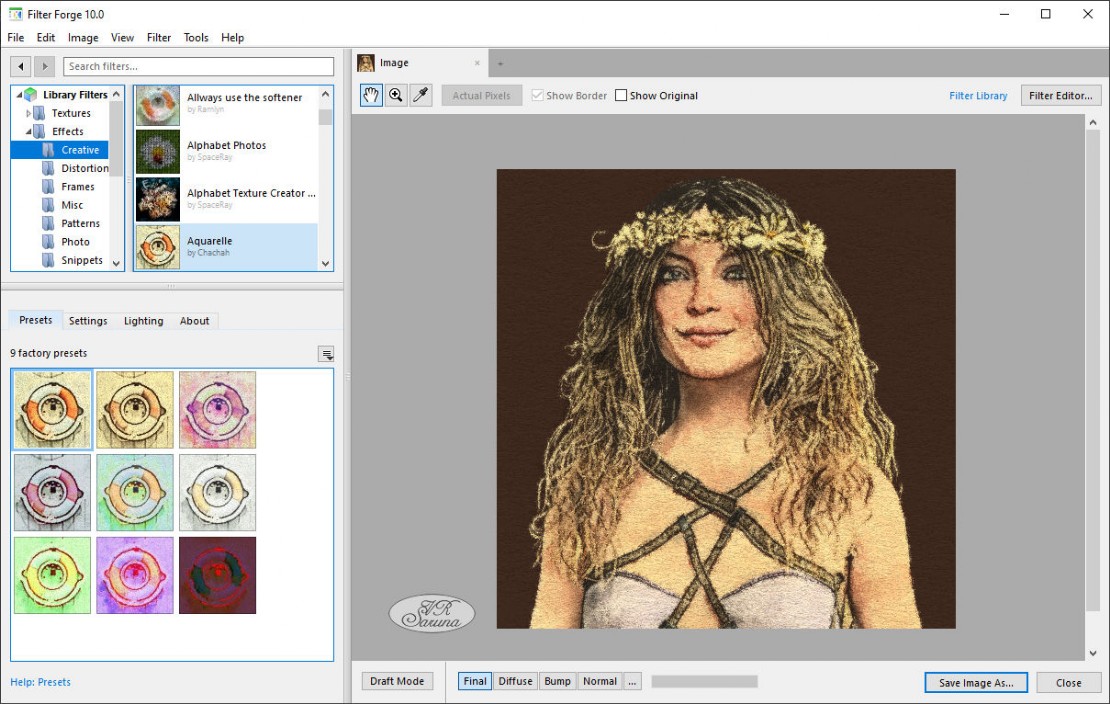Viewport: 1110px width, 704px height.
Task: Open the Tools menu
Action: pos(196,38)
